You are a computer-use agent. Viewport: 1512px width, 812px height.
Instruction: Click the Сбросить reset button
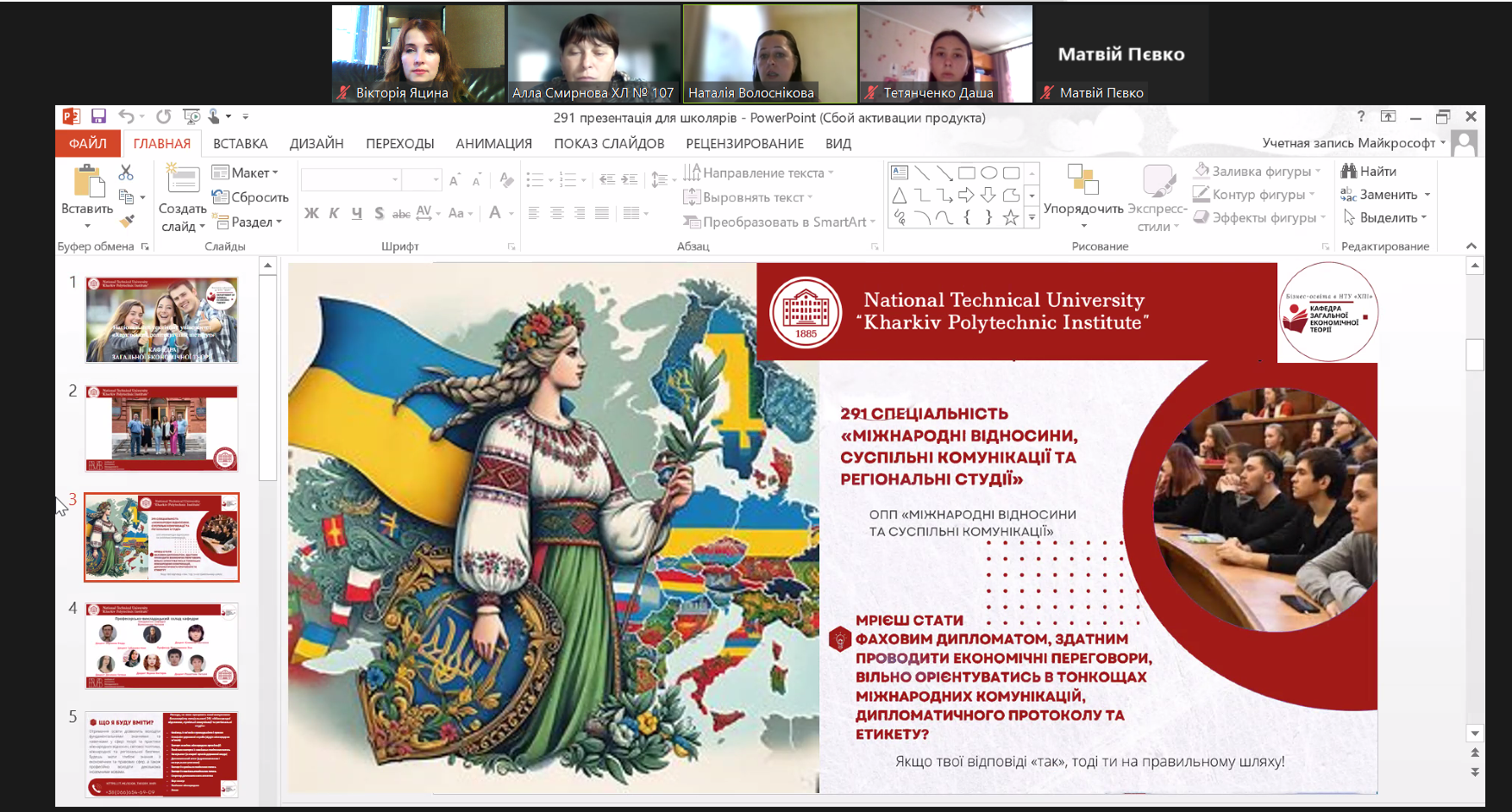pos(251,197)
